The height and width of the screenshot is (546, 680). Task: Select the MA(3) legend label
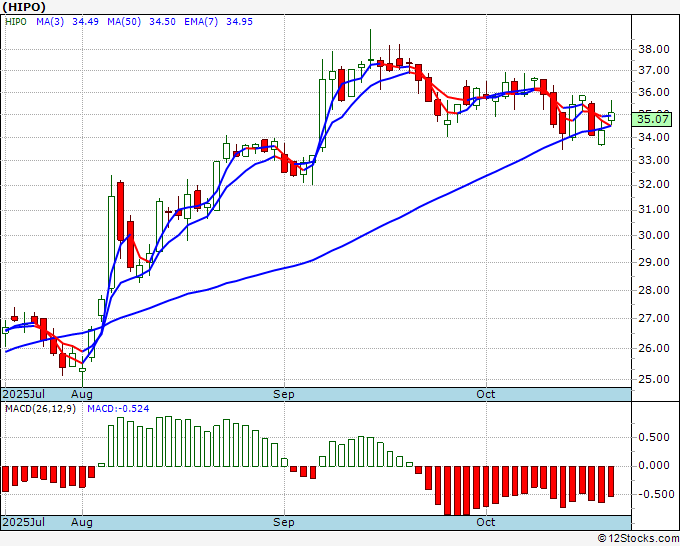point(50,22)
